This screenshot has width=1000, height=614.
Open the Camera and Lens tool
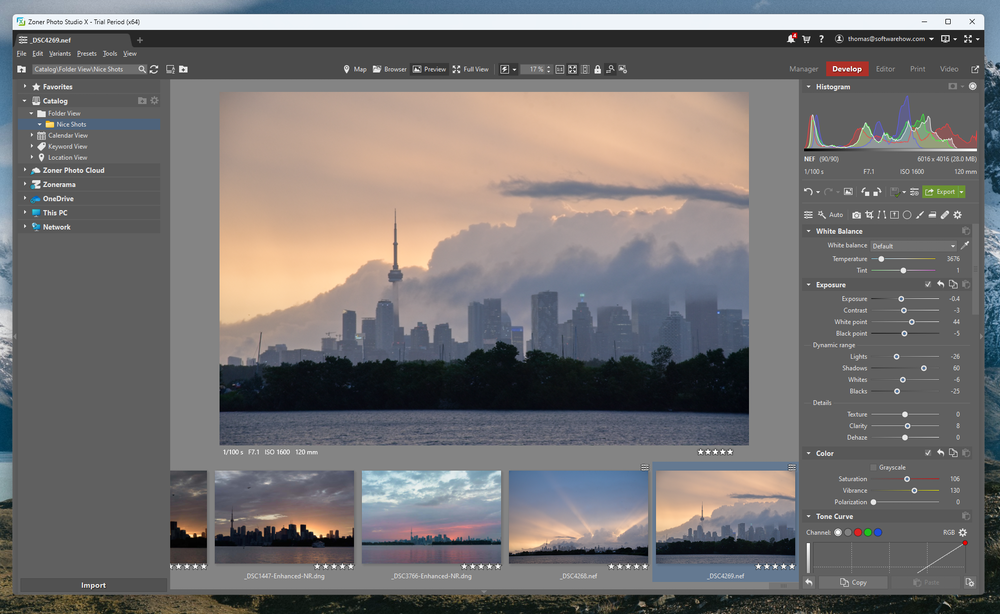pos(857,215)
